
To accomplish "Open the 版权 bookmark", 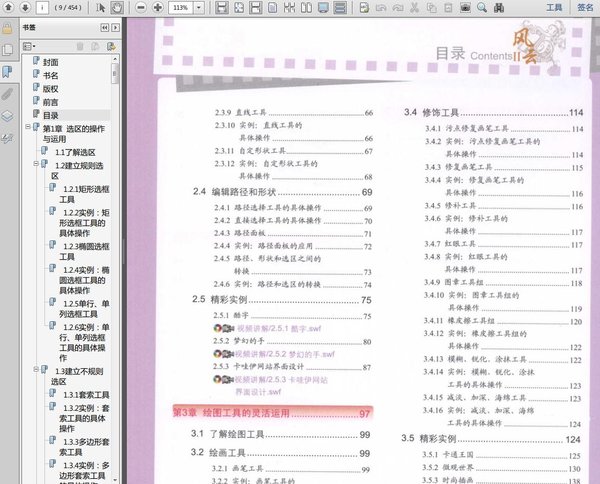I will [x=50, y=89].
